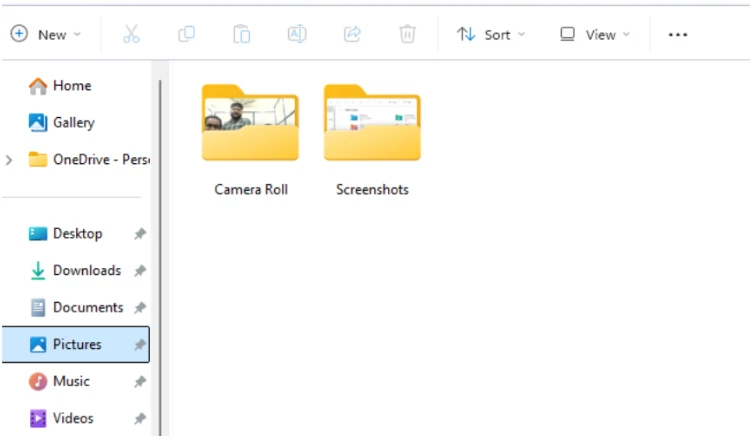Select the Gallery label in navigation pane
Screen dimensions: 750x436
(x=74, y=123)
